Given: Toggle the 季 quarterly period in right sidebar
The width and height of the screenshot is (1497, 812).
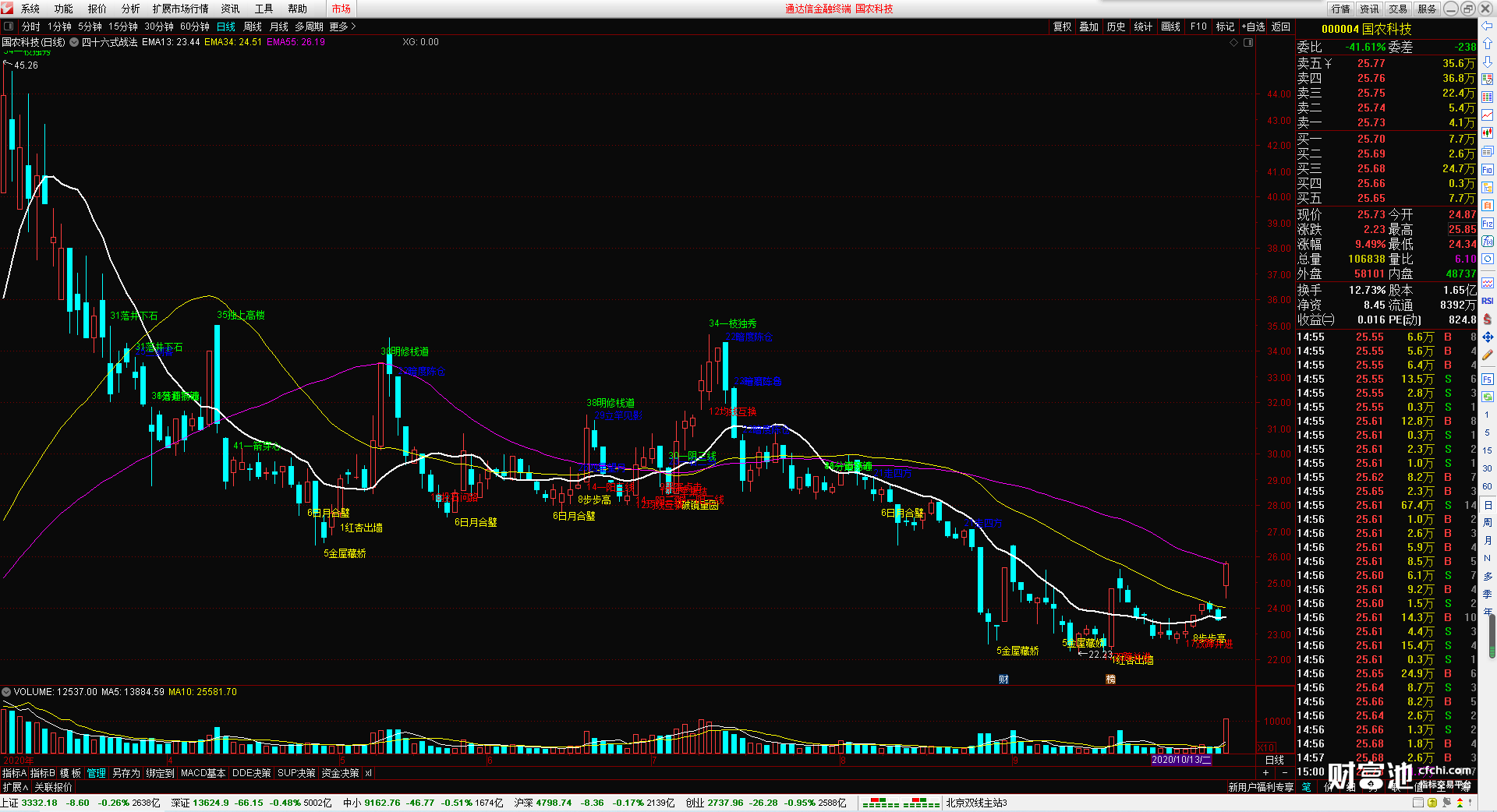Looking at the screenshot, I should 1488,594.
